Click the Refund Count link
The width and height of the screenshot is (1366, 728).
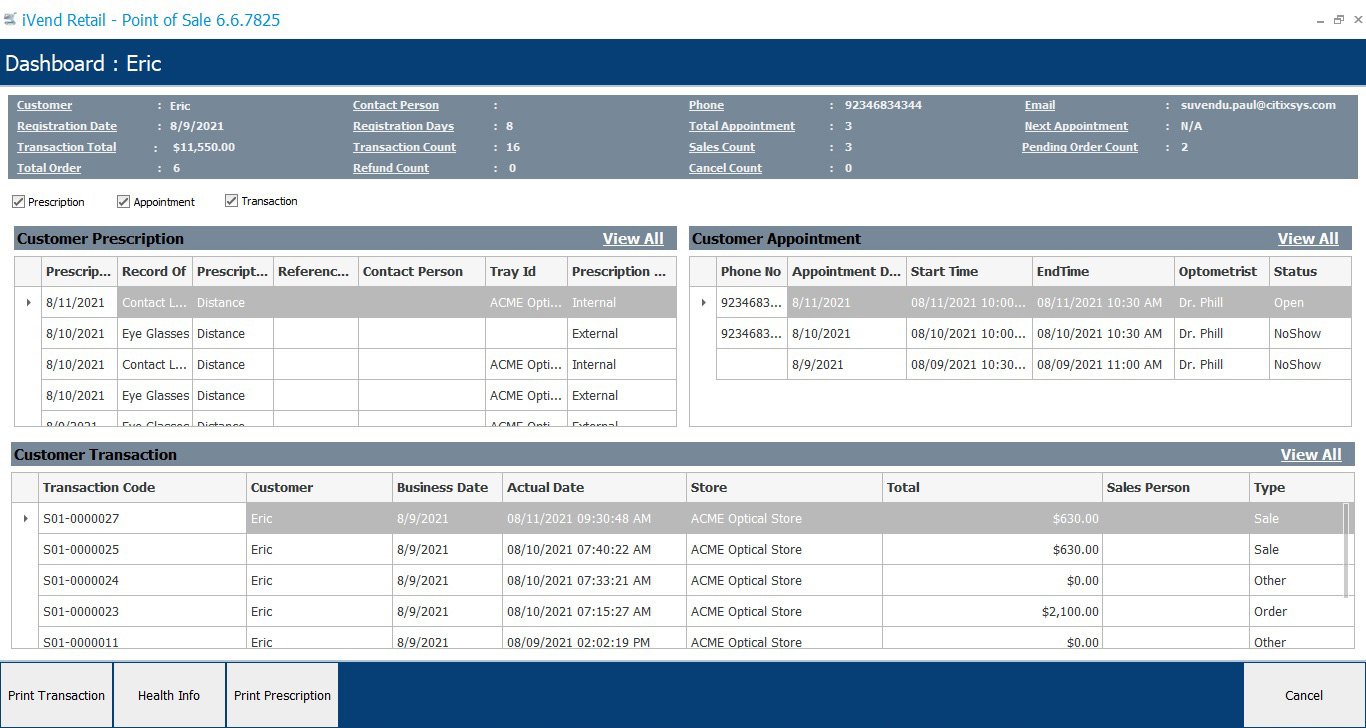click(x=390, y=168)
